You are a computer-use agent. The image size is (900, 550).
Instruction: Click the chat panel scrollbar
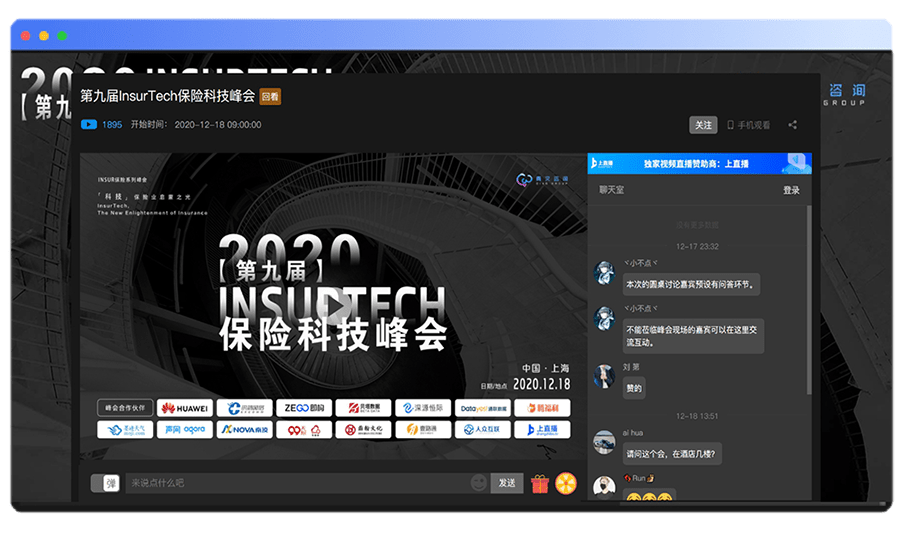coord(809,300)
